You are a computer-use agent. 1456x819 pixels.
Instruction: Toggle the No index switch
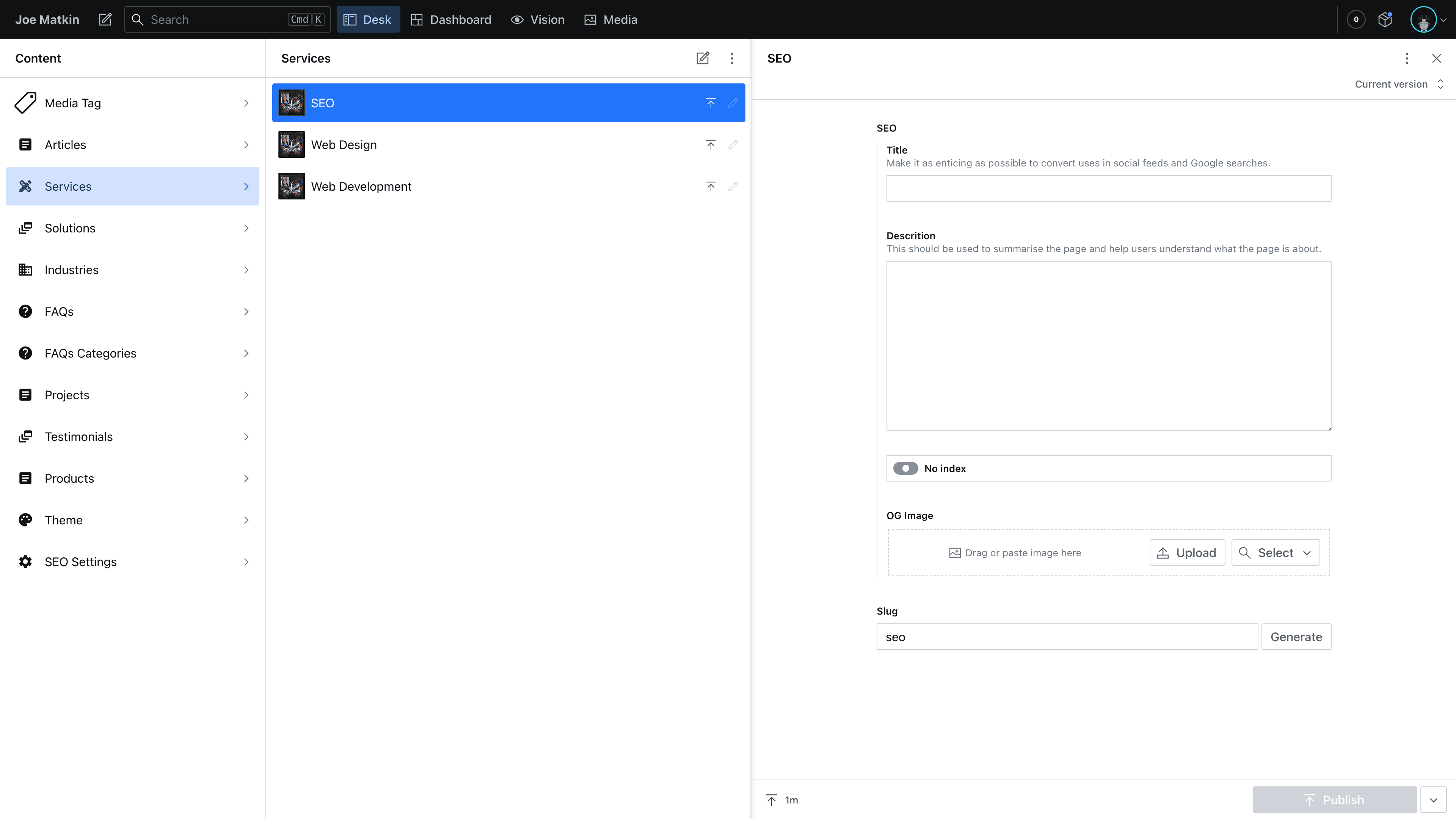point(905,469)
